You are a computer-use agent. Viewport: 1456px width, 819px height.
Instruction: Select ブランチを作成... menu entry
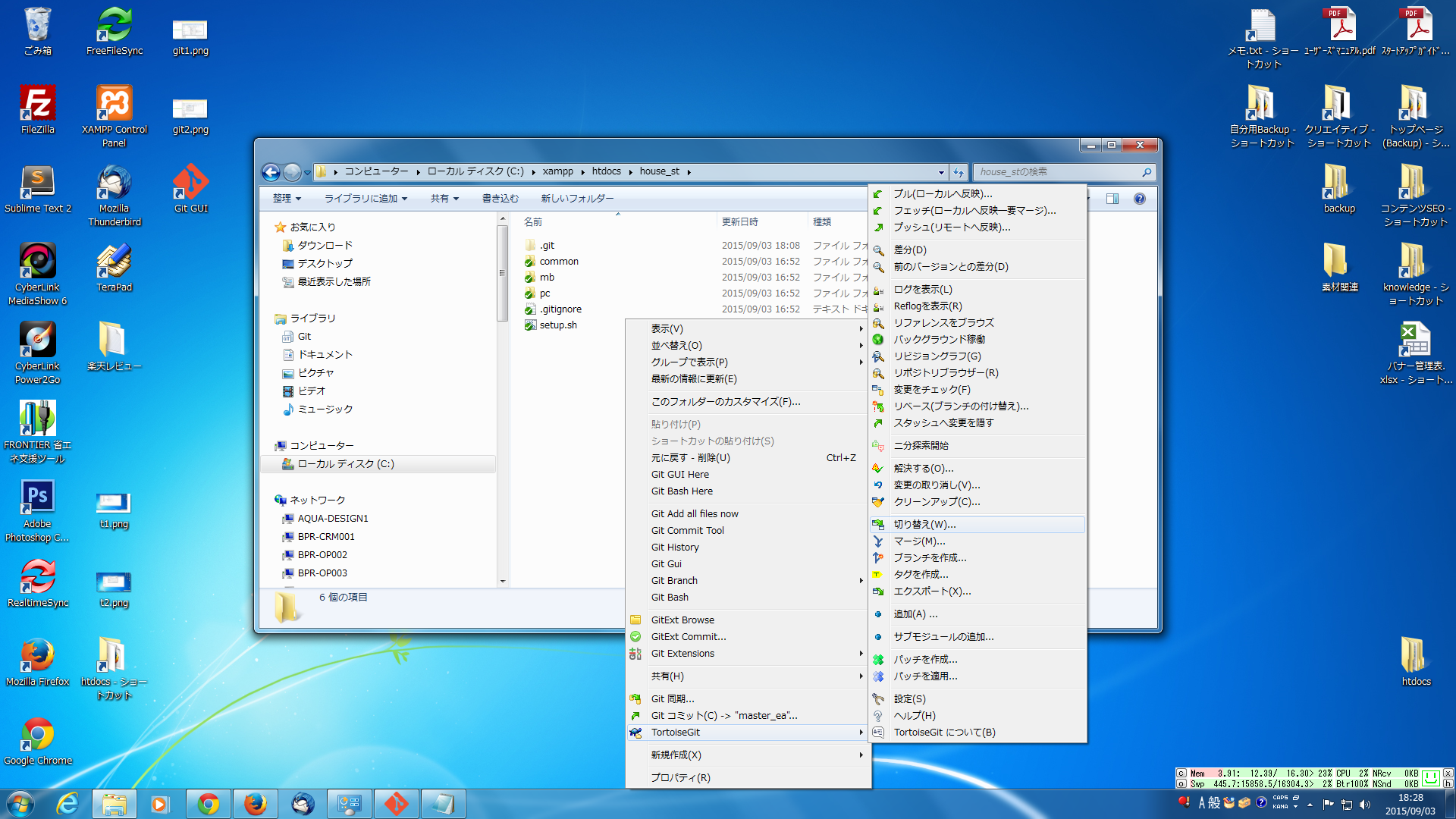tap(930, 558)
